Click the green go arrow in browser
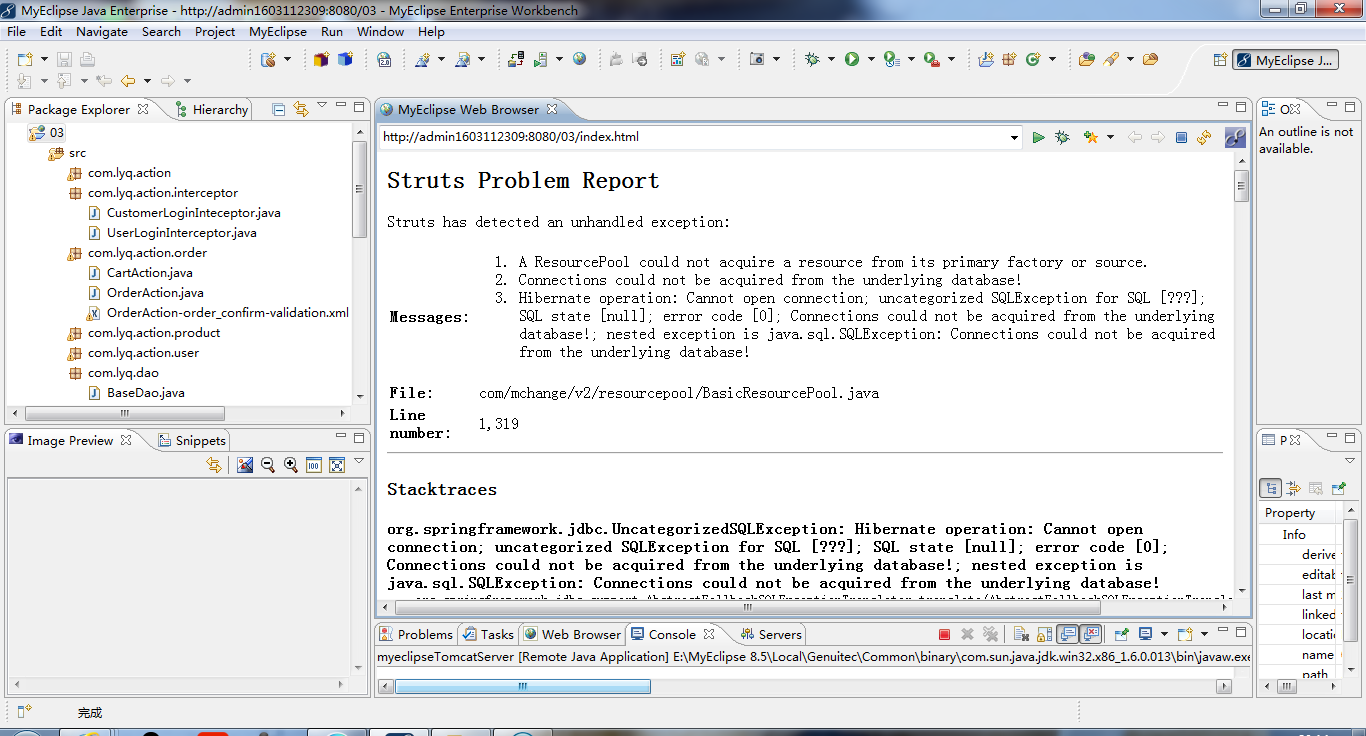The height and width of the screenshot is (736, 1366). pyautogui.click(x=1038, y=137)
